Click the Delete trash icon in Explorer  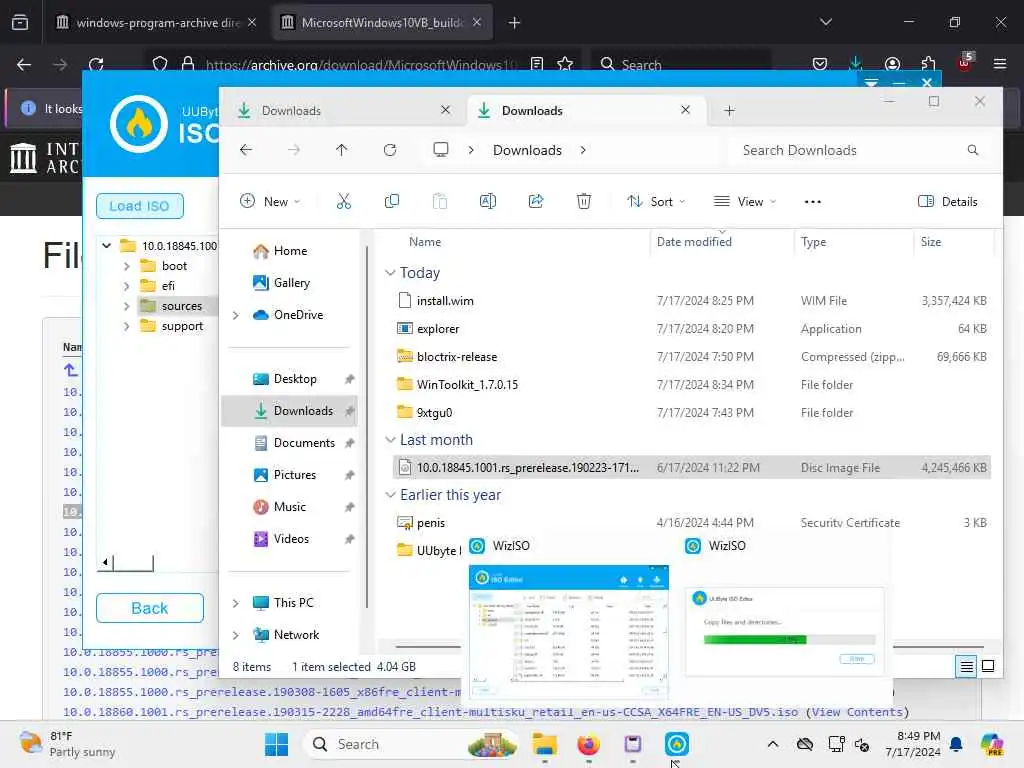click(x=584, y=201)
